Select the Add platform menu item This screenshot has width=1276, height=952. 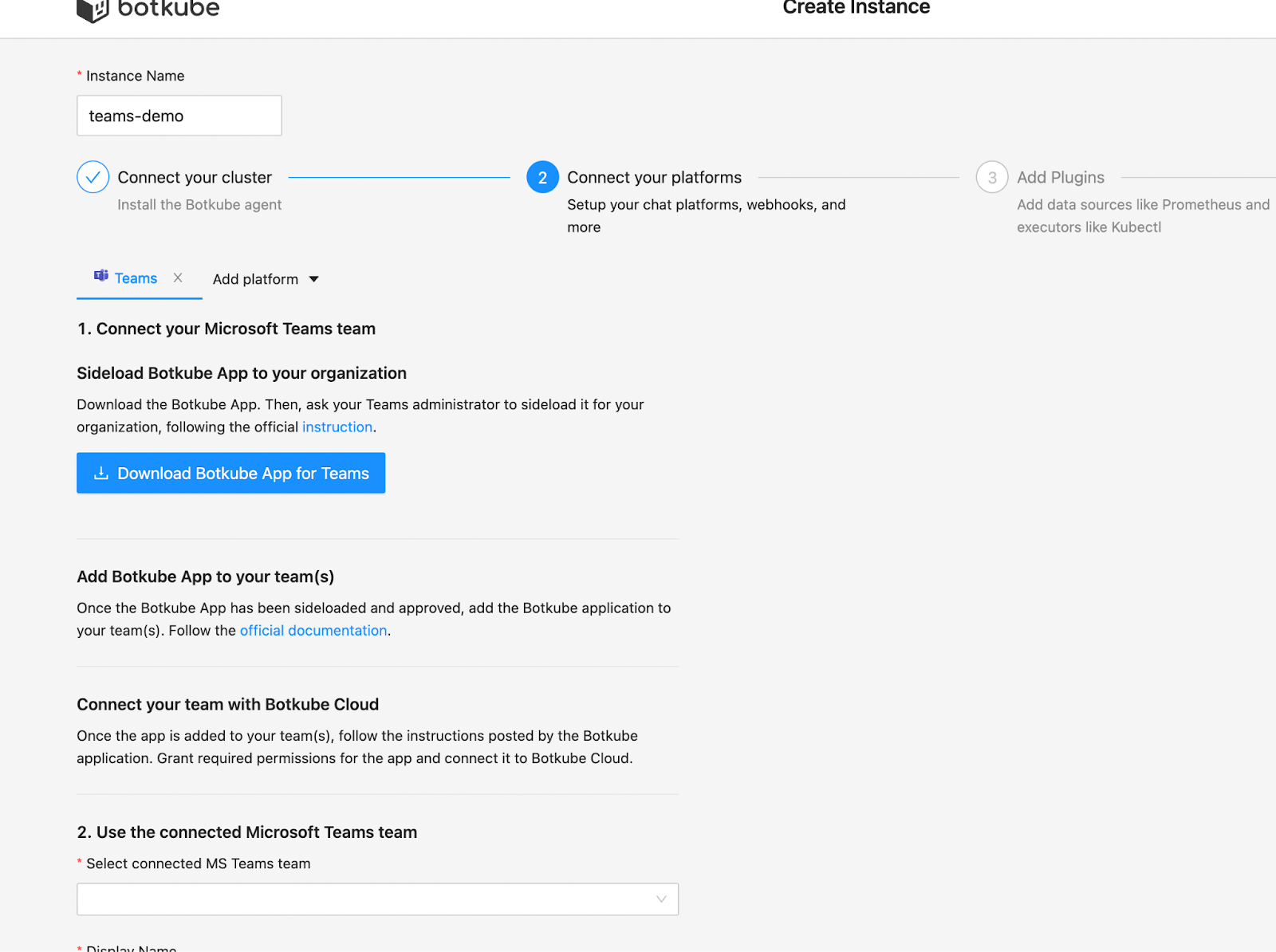click(255, 279)
